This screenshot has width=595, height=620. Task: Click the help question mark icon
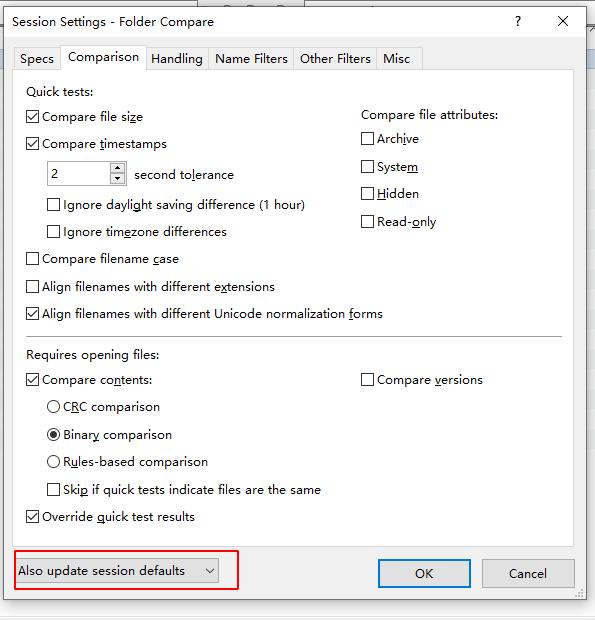[x=518, y=21]
